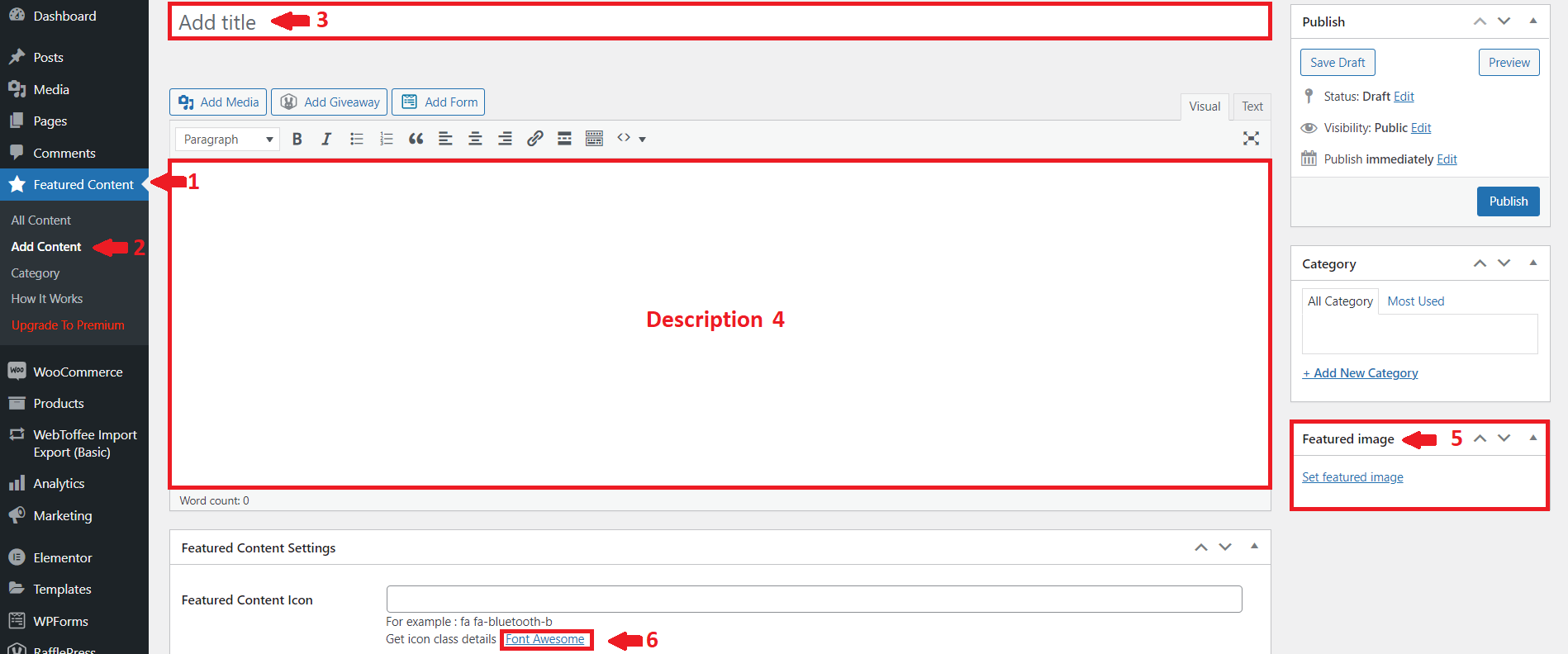The width and height of the screenshot is (1568, 654).
Task: Move Publish panel down
Action: [x=1504, y=21]
